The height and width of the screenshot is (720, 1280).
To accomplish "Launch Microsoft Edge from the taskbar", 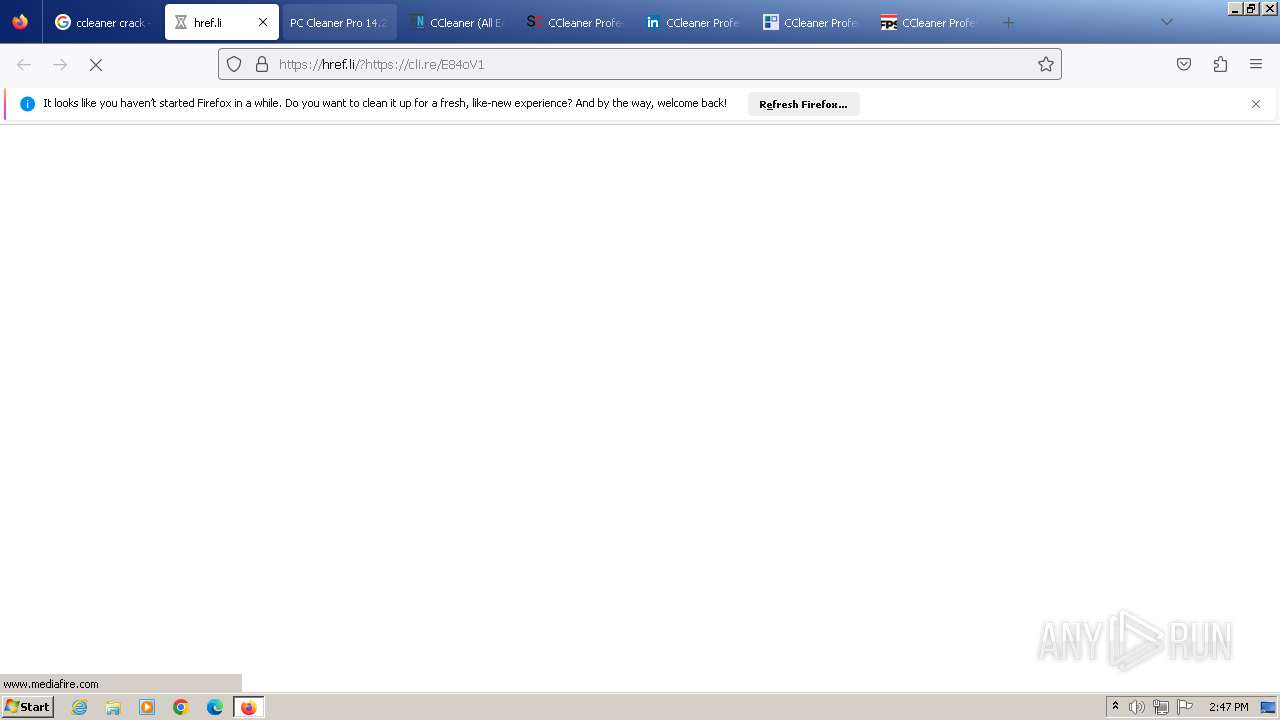I will coord(215,707).
